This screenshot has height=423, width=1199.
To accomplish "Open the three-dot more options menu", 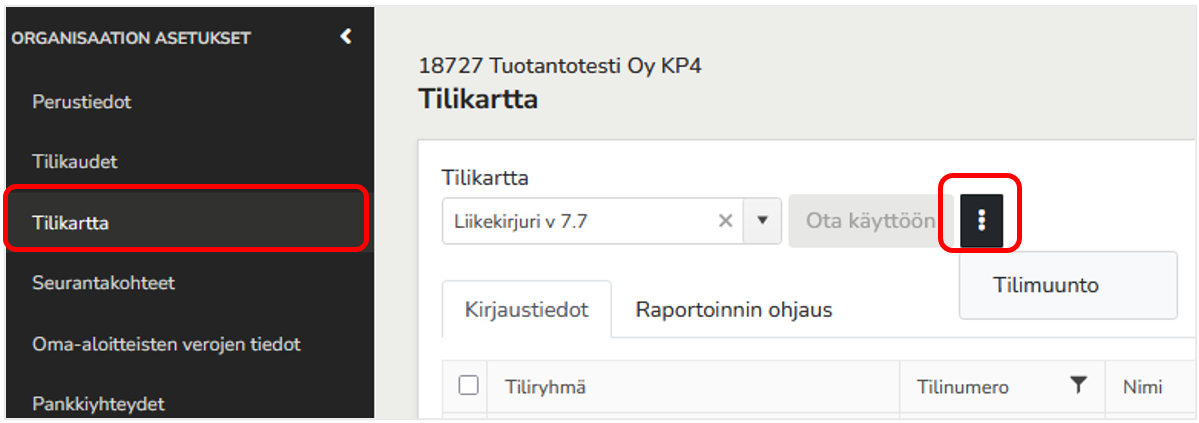I will [x=982, y=221].
